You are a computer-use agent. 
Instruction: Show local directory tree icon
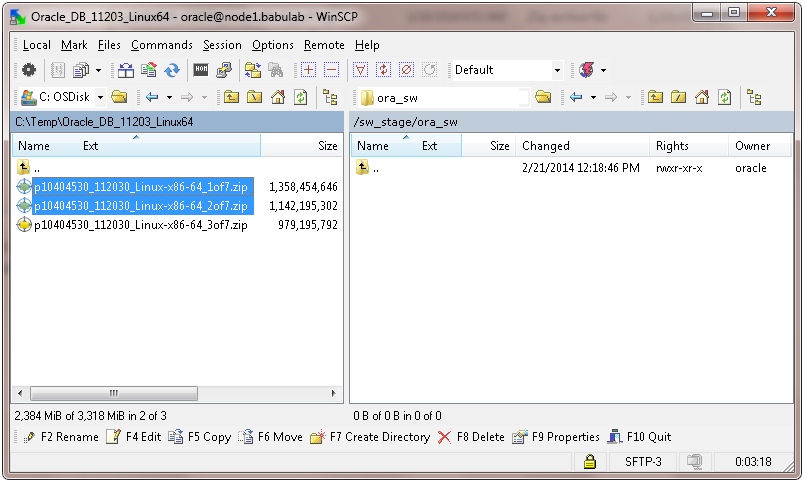330,97
